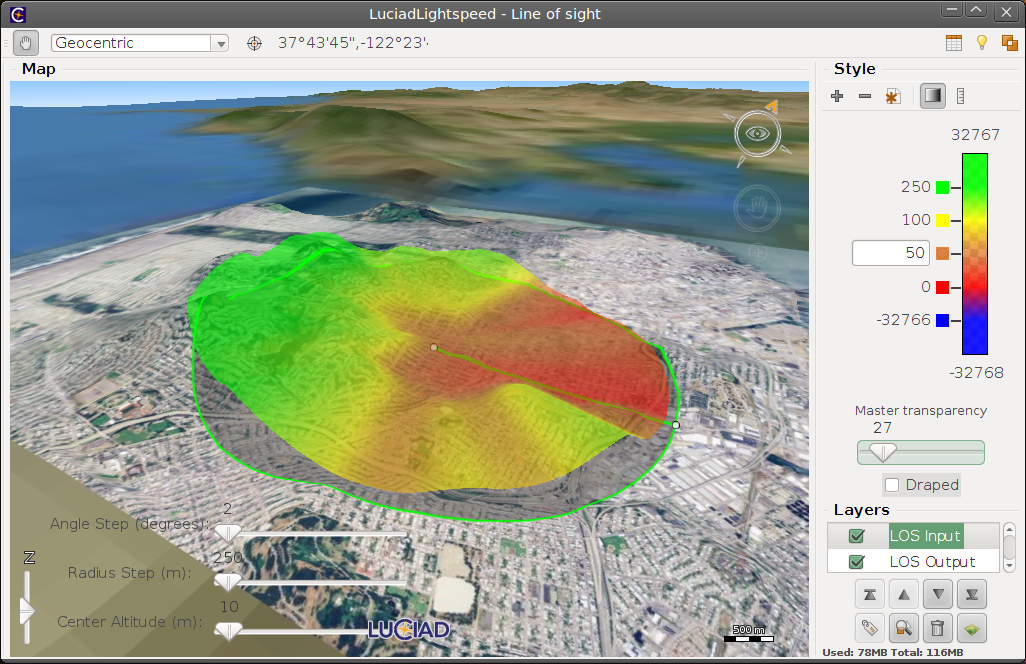Screen dimensions: 1026x664
Task: Move selected layer to top
Action: (870, 595)
